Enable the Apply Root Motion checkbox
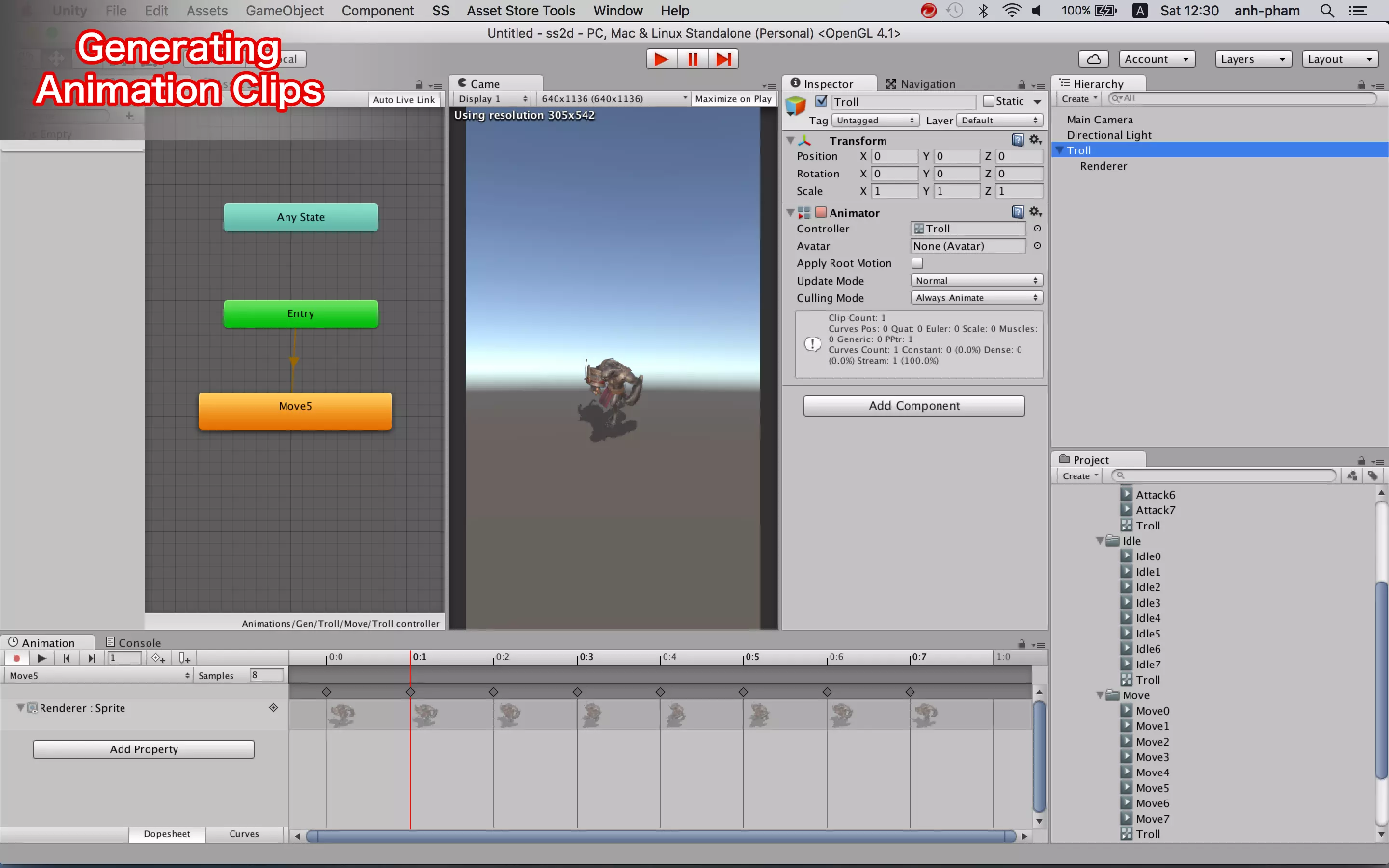The height and width of the screenshot is (868, 1389). [x=917, y=263]
